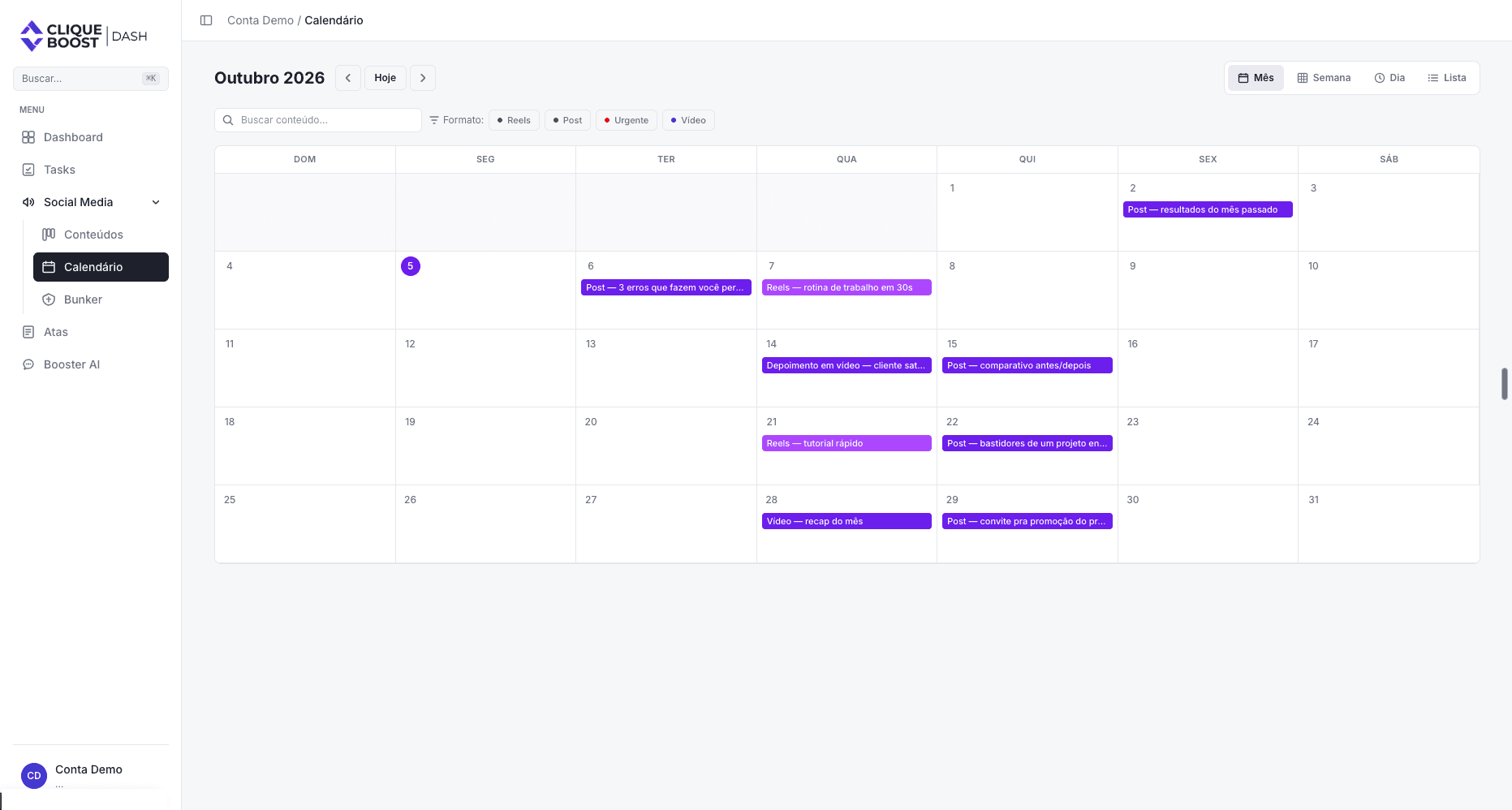1512x810 pixels.
Task: Toggle the sidebar panel icon
Action: coord(206,20)
